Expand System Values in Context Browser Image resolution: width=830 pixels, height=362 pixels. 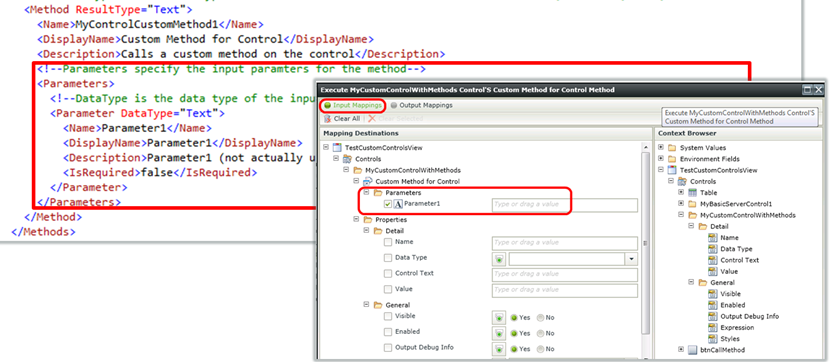pyautogui.click(x=661, y=147)
